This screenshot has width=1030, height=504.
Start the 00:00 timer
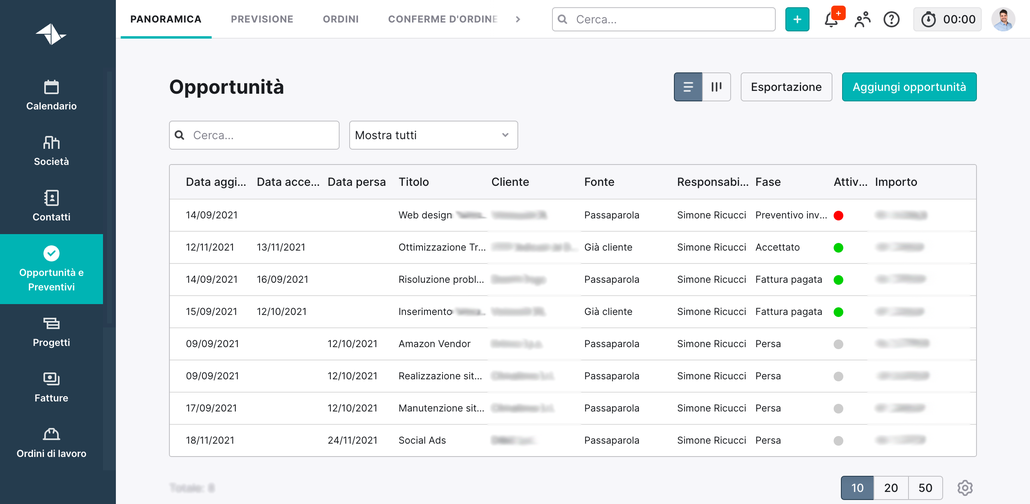pyautogui.click(x=948, y=20)
